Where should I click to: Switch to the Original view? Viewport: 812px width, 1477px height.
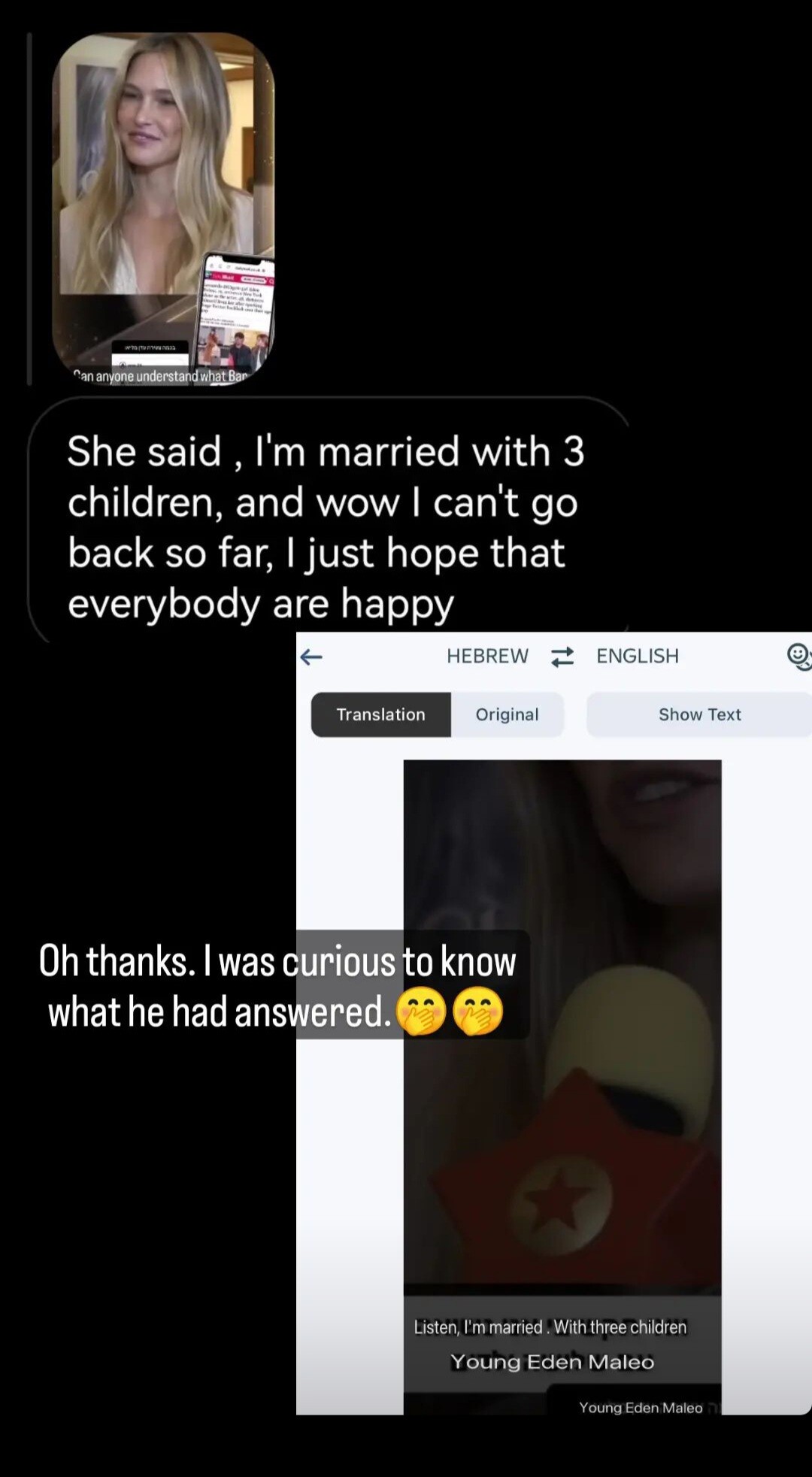(x=507, y=714)
